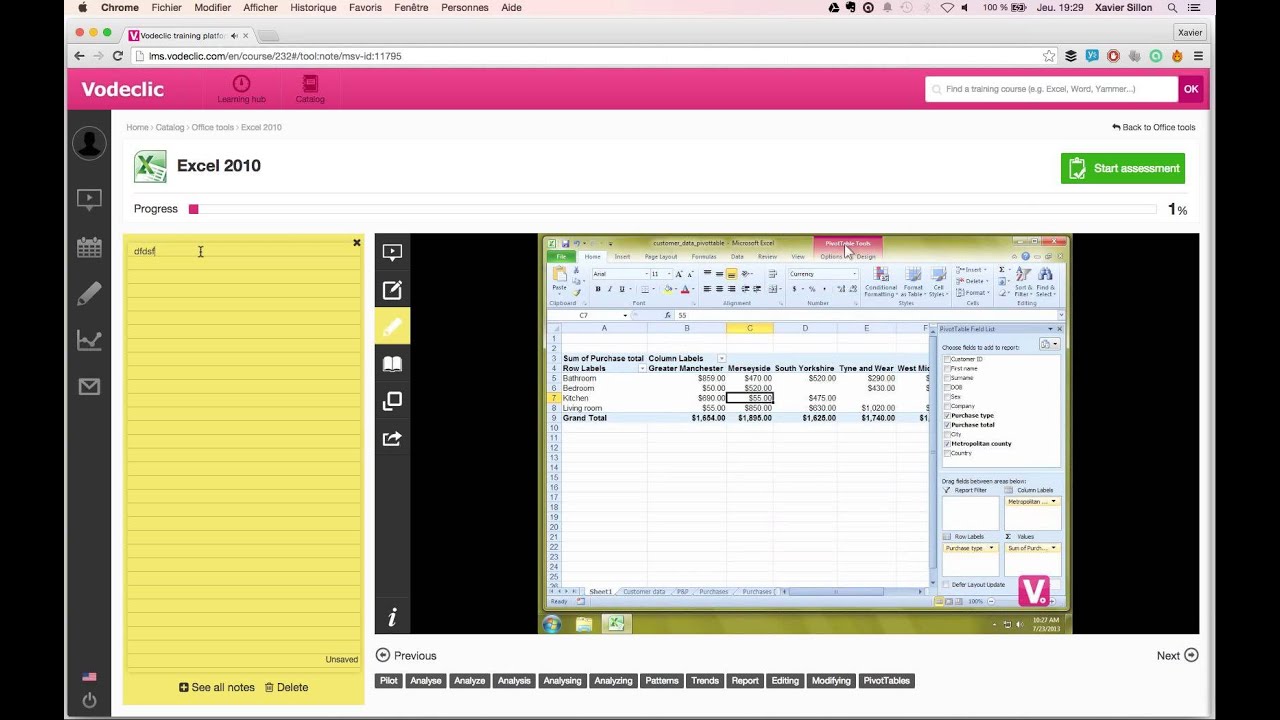Click the US flag language icon
This screenshot has width=1280, height=720.
tap(89, 677)
